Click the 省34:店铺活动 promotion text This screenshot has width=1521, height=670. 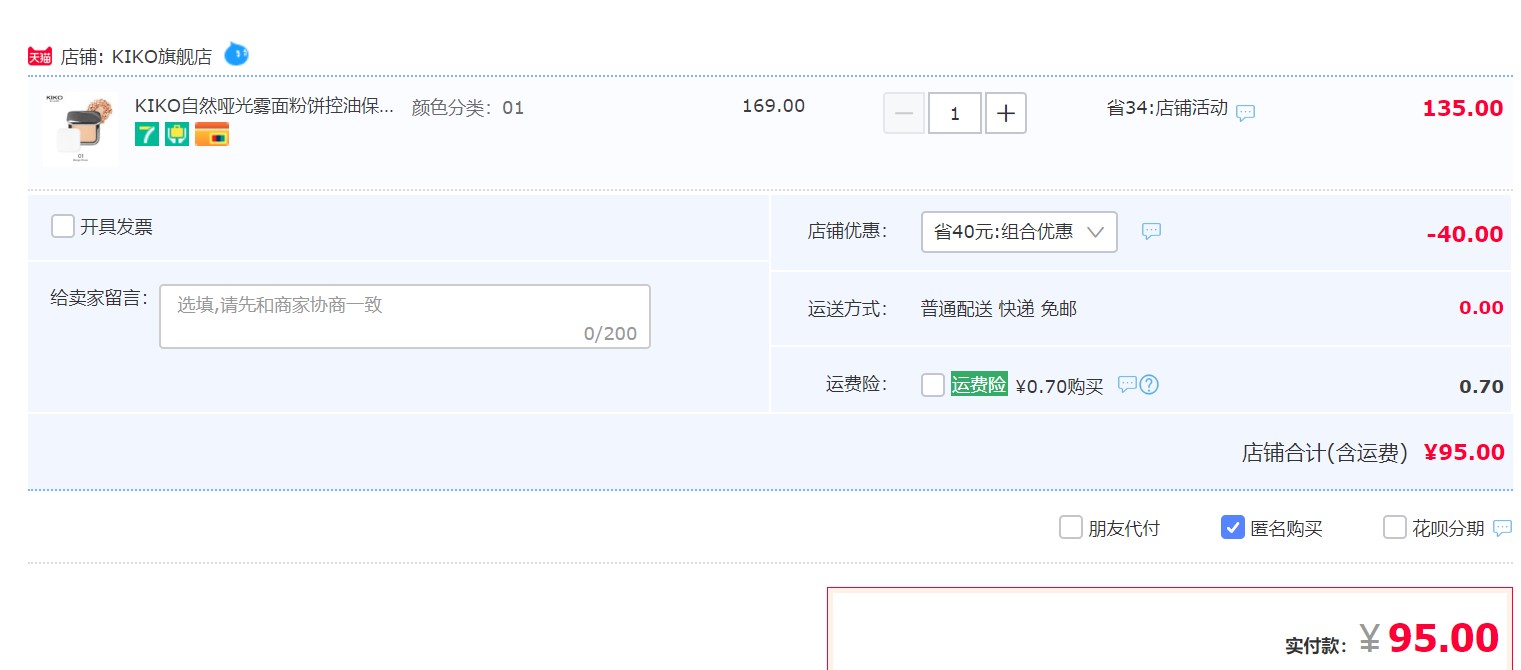(x=1167, y=108)
